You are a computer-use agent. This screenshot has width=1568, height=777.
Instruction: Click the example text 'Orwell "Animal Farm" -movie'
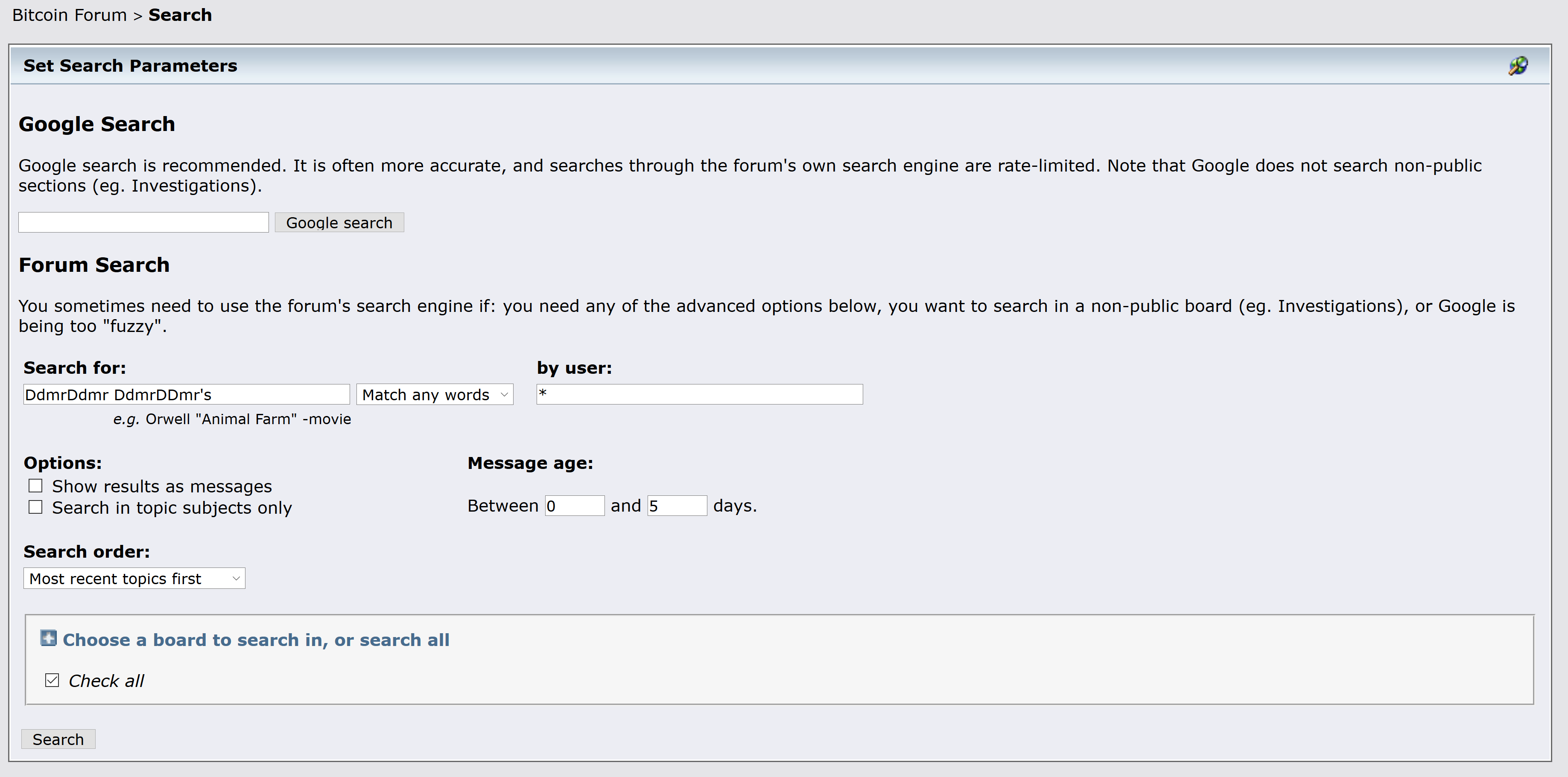pos(248,419)
